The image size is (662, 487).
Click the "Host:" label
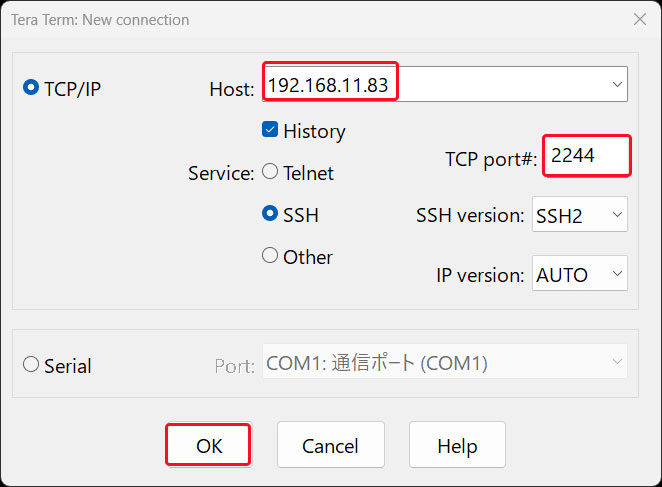click(x=231, y=90)
